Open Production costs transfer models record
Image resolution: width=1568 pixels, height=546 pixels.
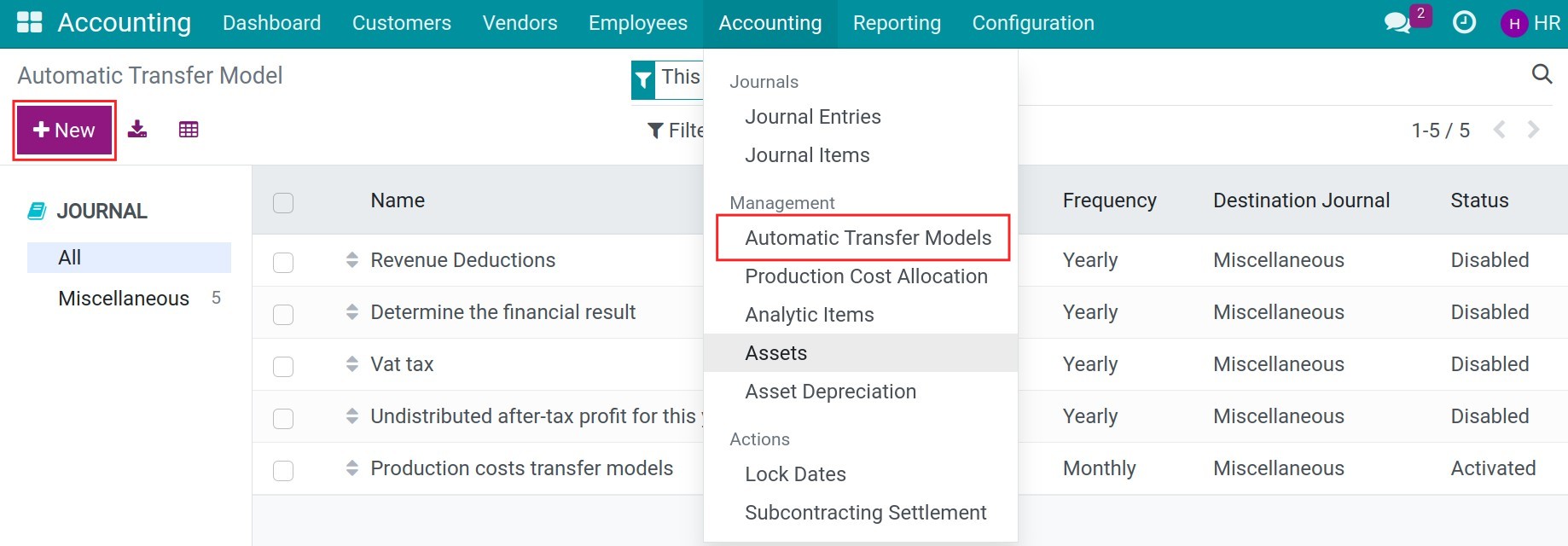tap(521, 468)
